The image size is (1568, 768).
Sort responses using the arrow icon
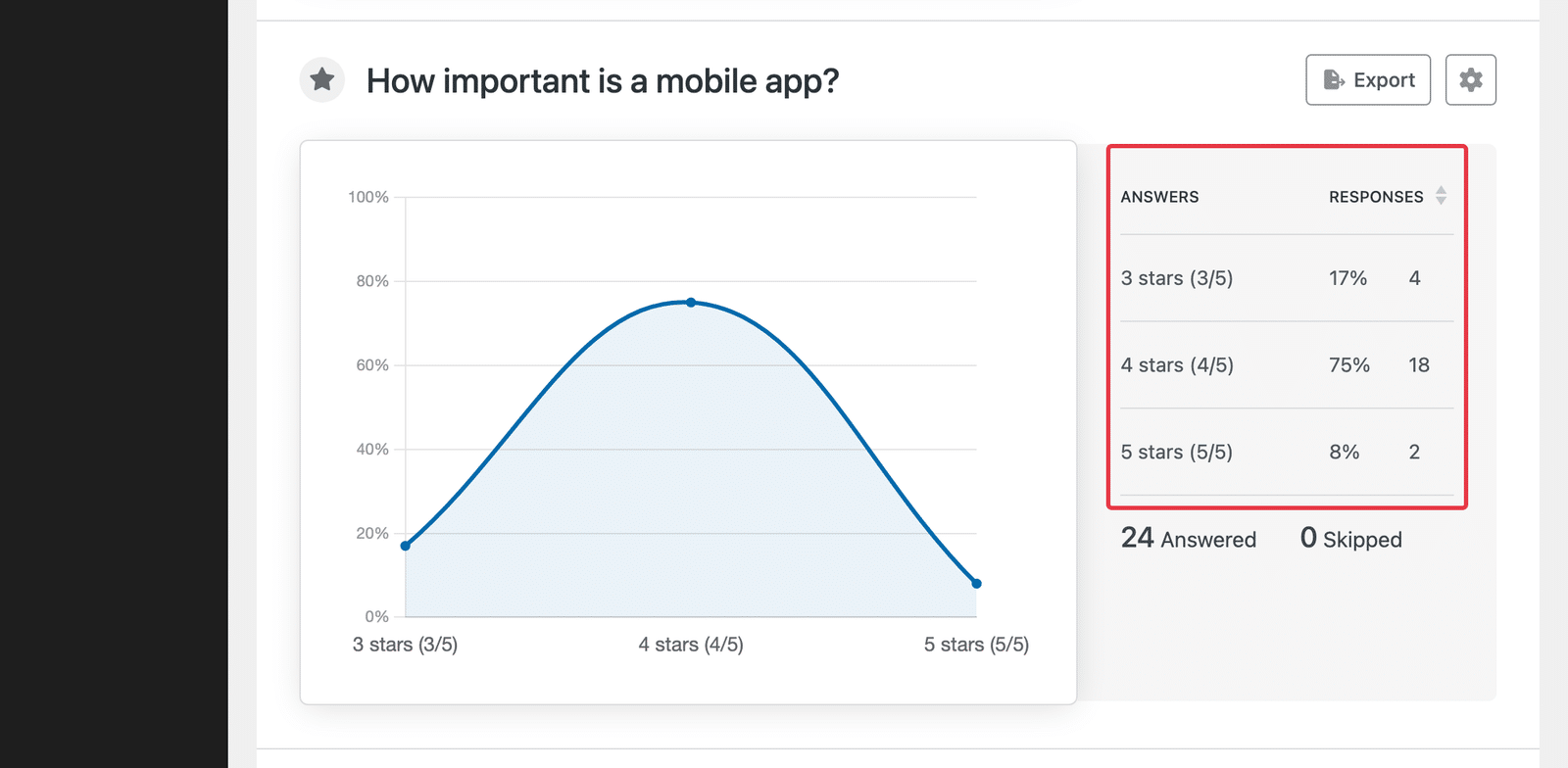tap(1441, 196)
